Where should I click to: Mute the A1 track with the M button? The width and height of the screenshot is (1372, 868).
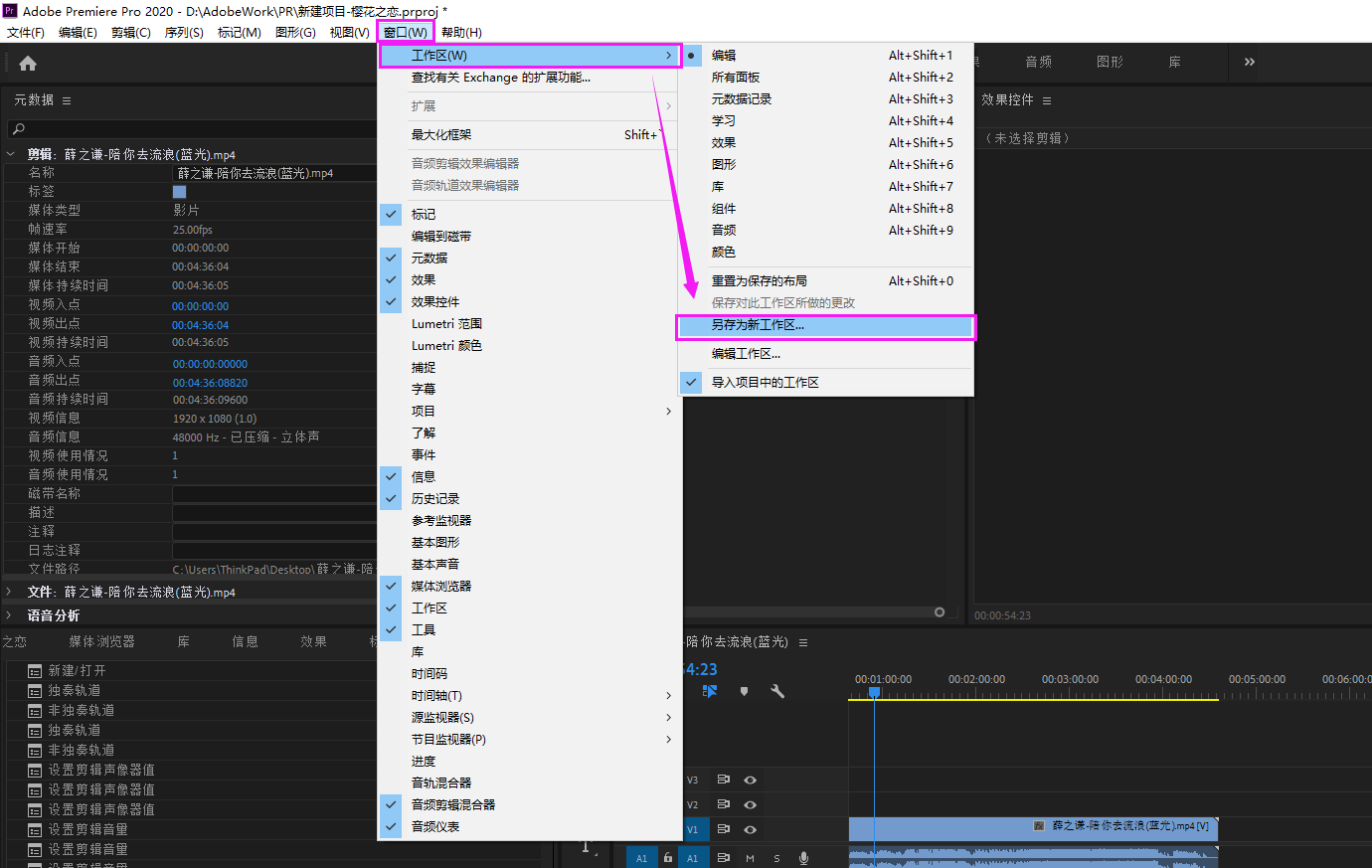pyautogui.click(x=749, y=858)
